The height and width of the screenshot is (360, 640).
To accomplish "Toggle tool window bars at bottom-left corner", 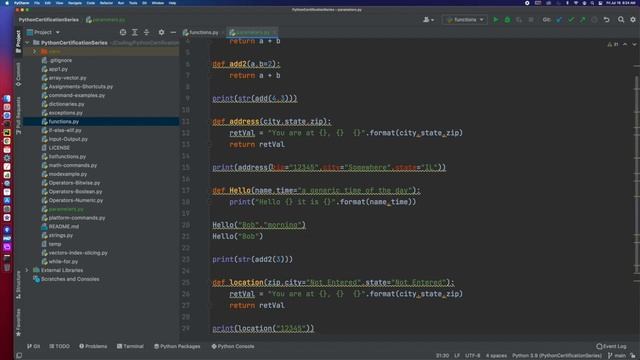I will tap(19, 356).
